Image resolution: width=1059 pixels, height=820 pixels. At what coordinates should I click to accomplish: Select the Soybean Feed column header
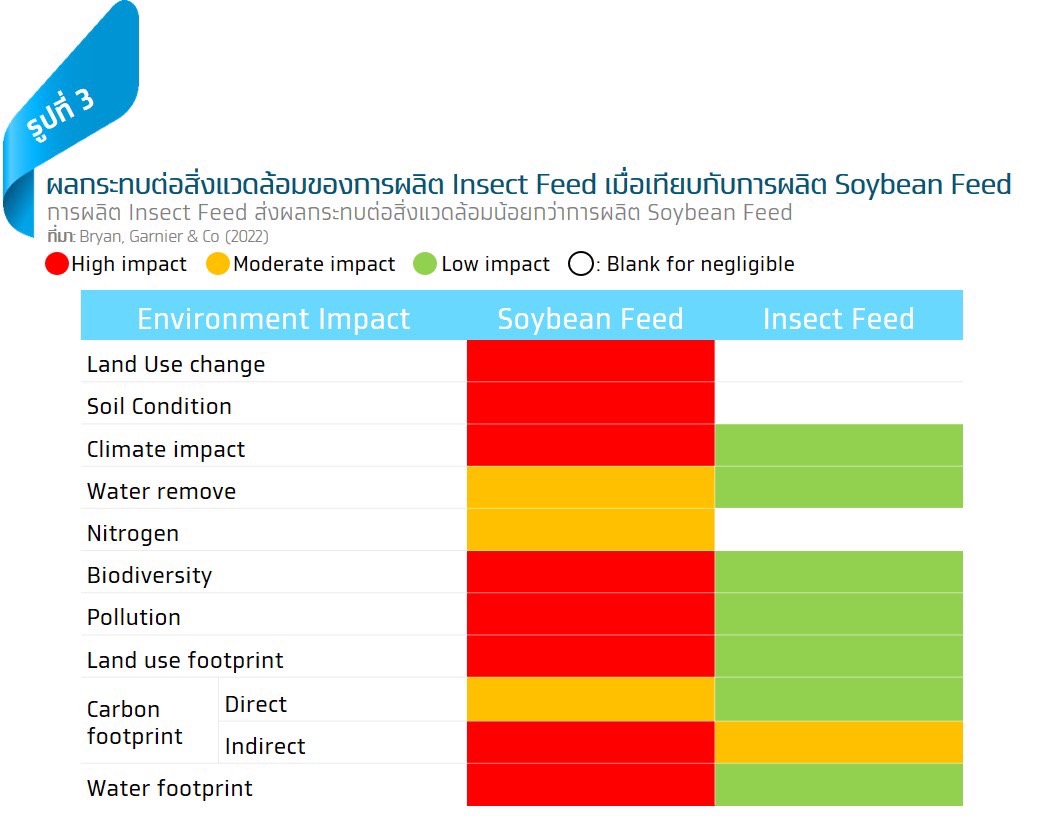[590, 318]
